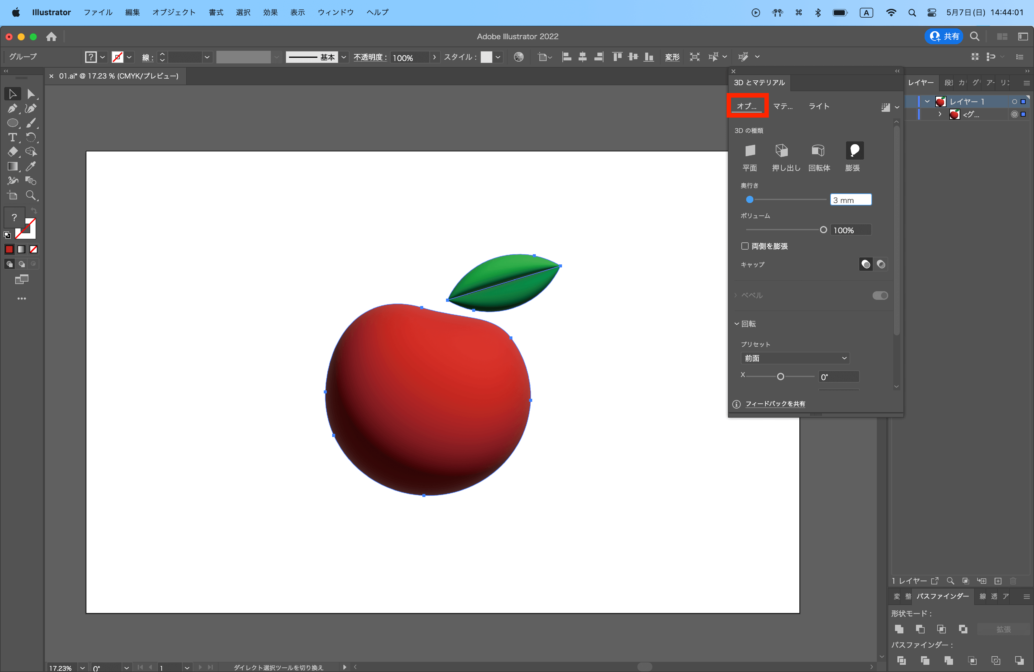The height and width of the screenshot is (672, 1034).
Task: Select the Eraser tool
Action: coord(13,152)
